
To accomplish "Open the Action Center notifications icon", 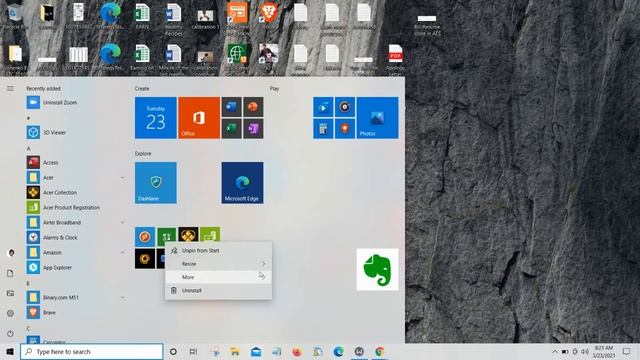I will 627,351.
